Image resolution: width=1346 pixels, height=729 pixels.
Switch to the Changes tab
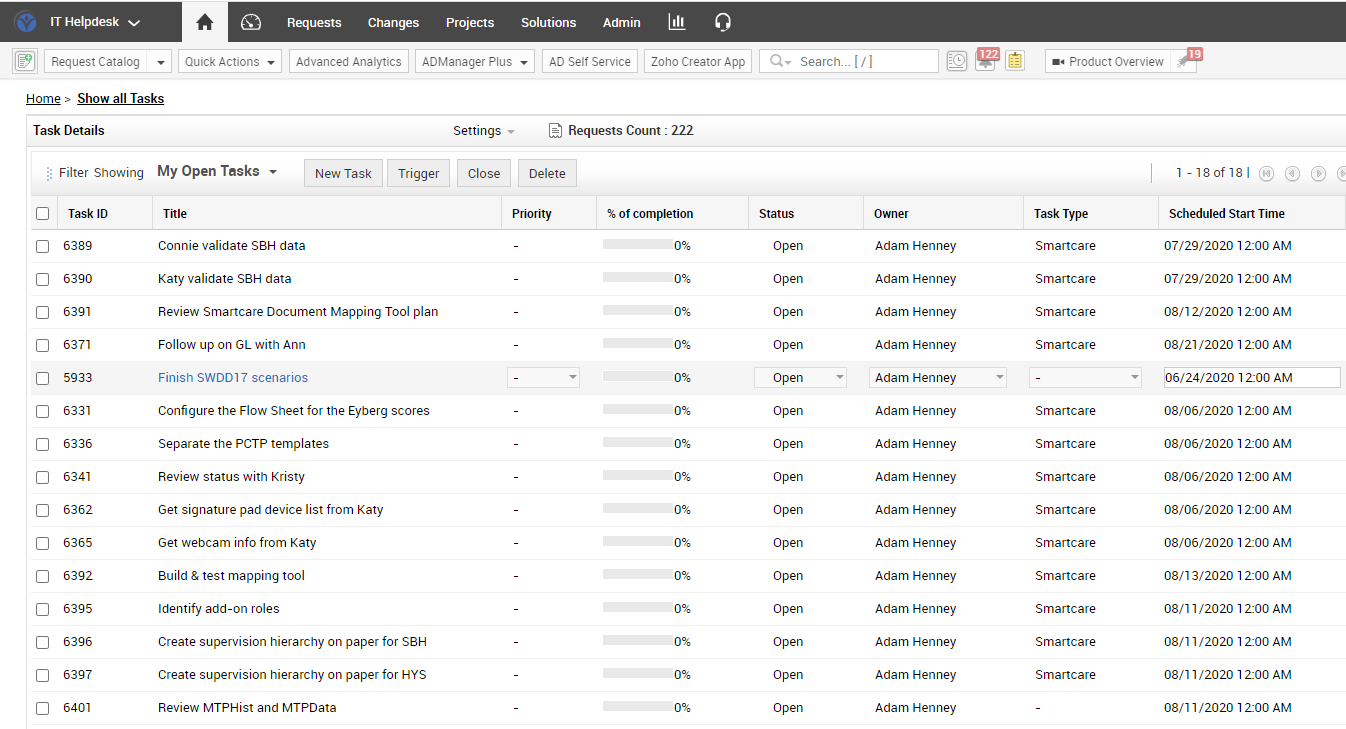(x=393, y=22)
